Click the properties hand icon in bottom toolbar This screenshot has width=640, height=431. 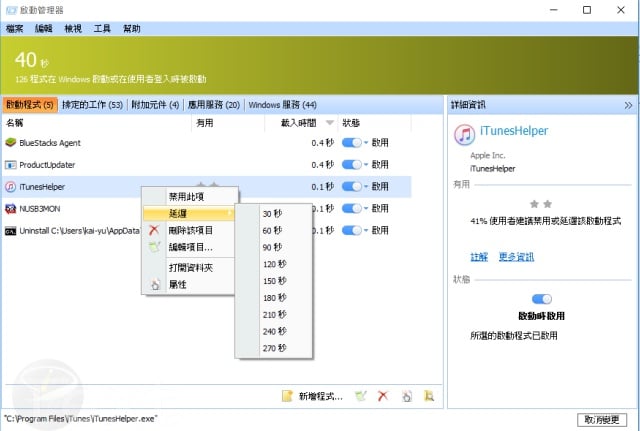tap(406, 397)
